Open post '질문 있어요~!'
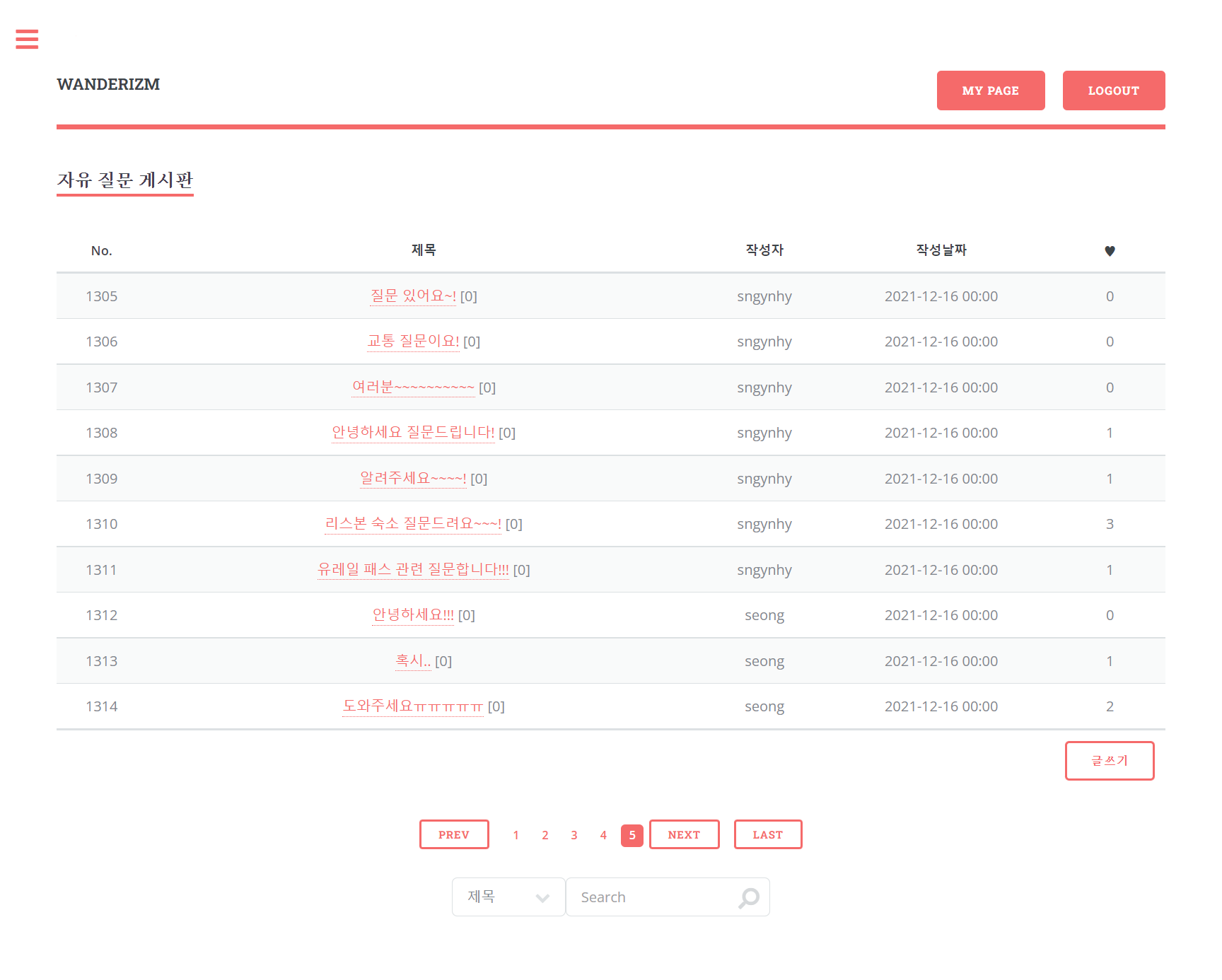Screen dimensions: 1222x980 pyautogui.click(x=414, y=296)
